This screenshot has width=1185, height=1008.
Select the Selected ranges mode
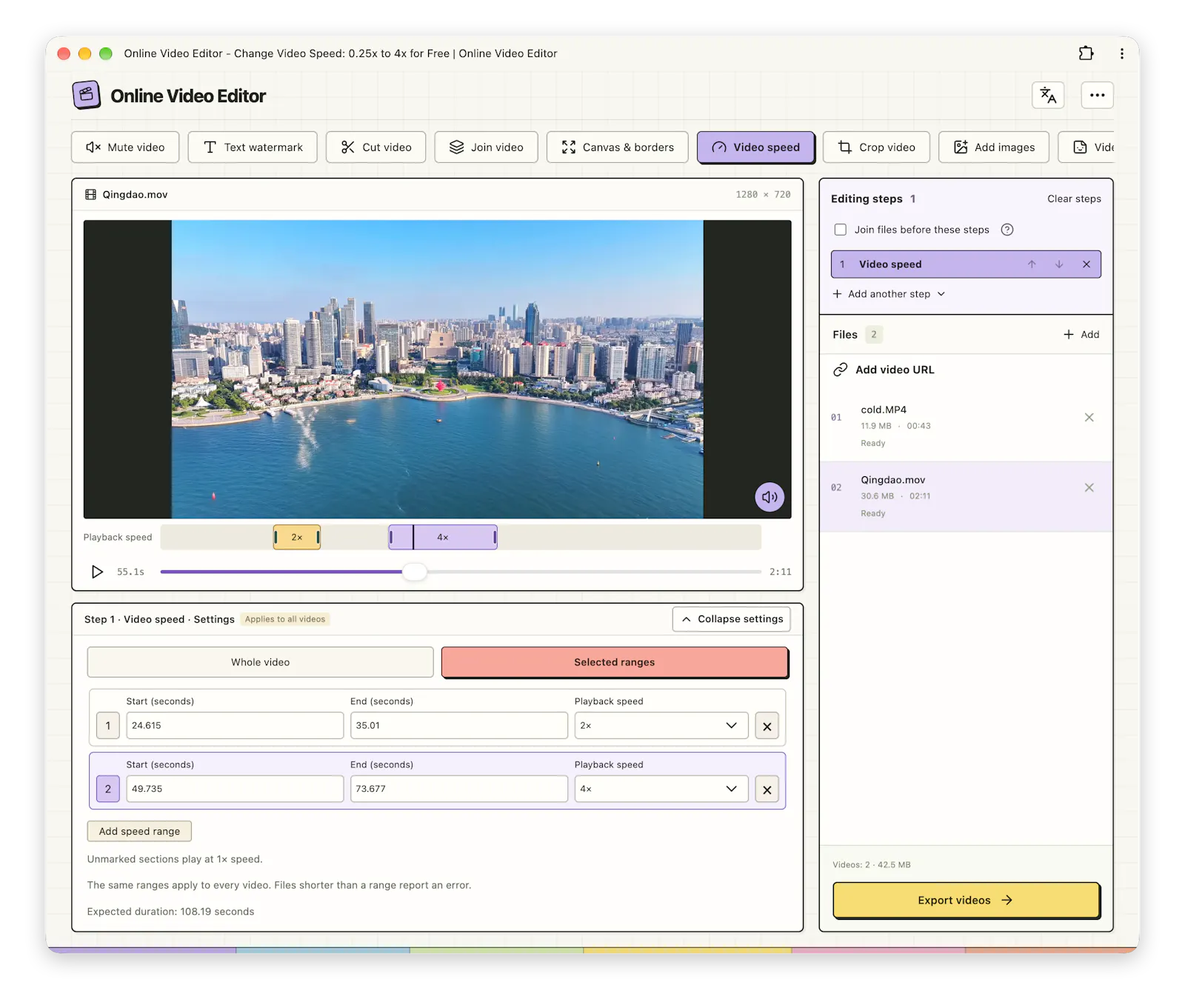(x=615, y=662)
